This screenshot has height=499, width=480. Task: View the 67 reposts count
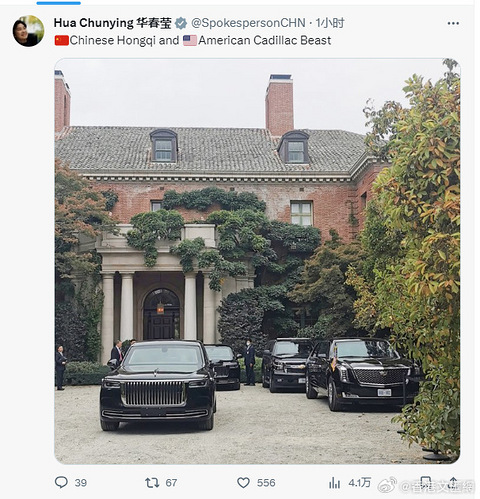pyautogui.click(x=171, y=483)
